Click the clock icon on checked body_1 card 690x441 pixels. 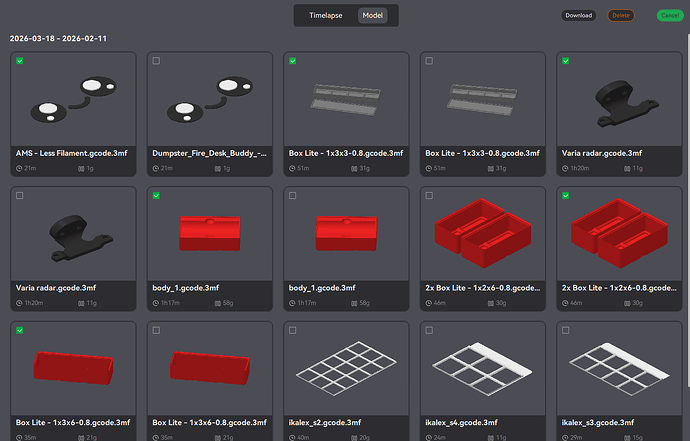tap(155, 303)
